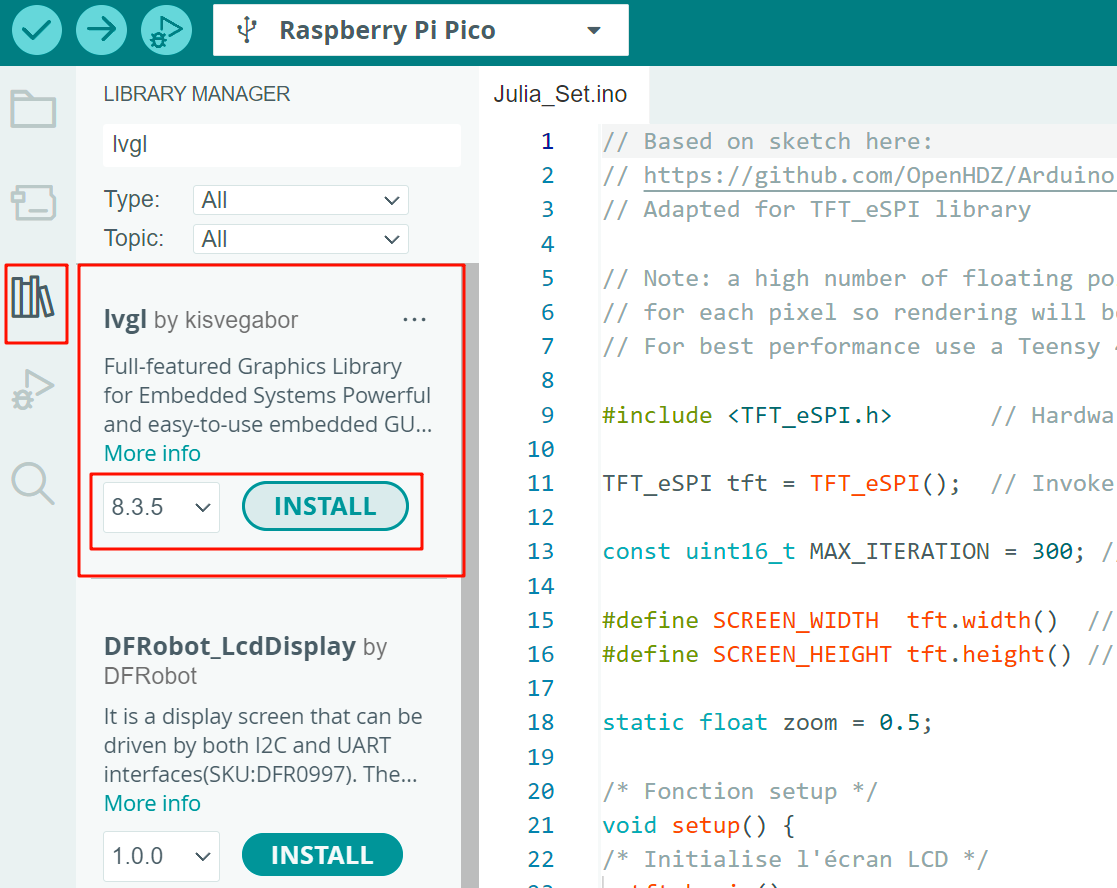Click the Upload arrow button
This screenshot has width=1117, height=888.
click(101, 30)
